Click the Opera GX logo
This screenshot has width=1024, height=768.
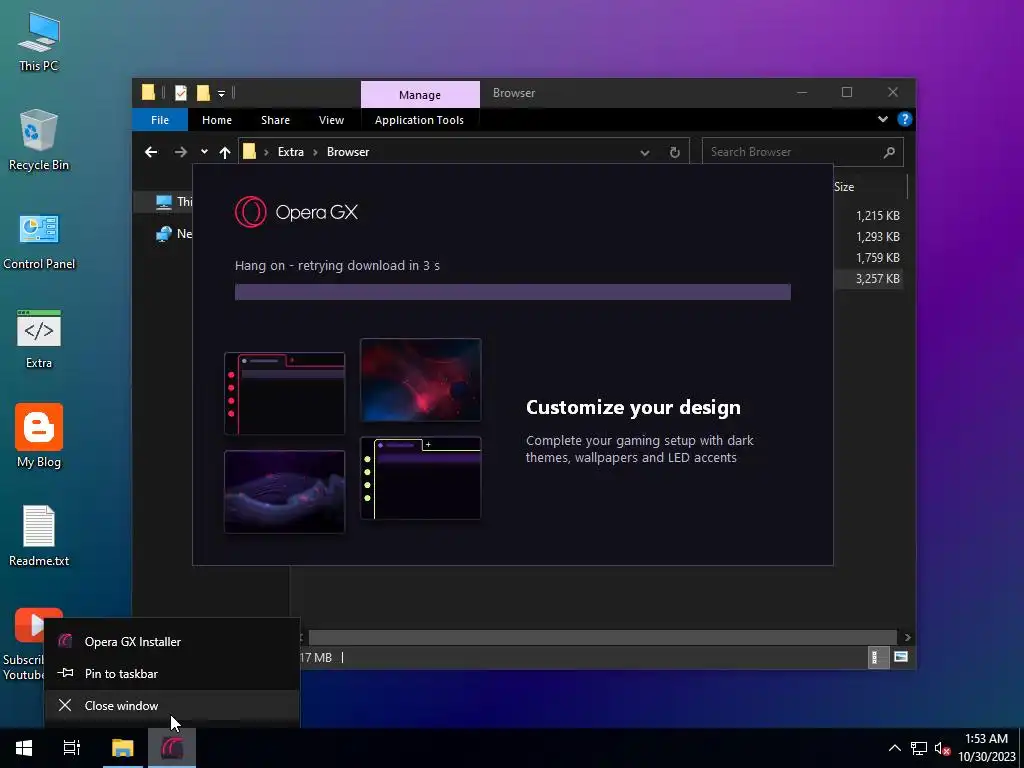point(296,212)
